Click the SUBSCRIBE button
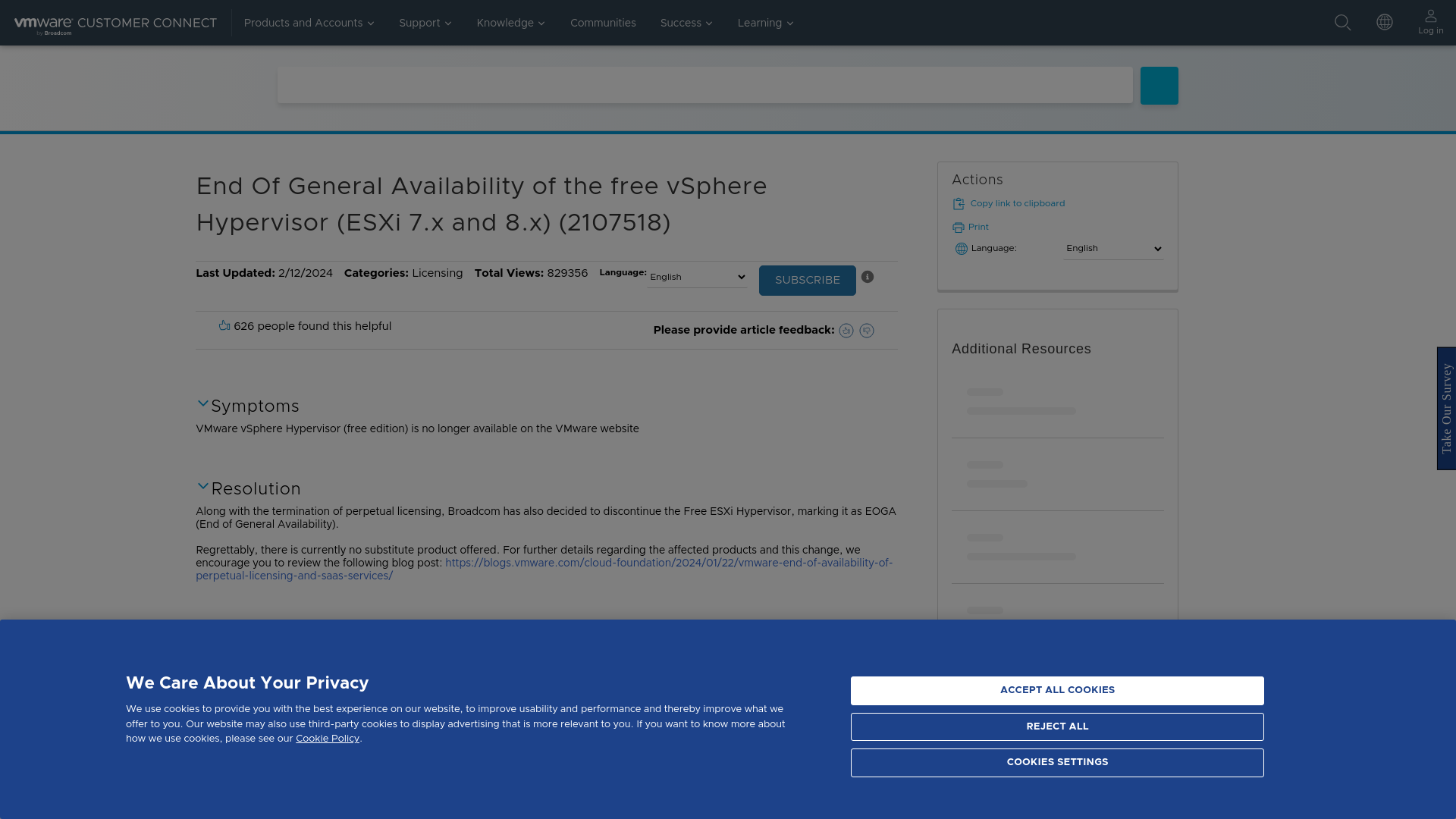The height and width of the screenshot is (819, 1456). (808, 281)
